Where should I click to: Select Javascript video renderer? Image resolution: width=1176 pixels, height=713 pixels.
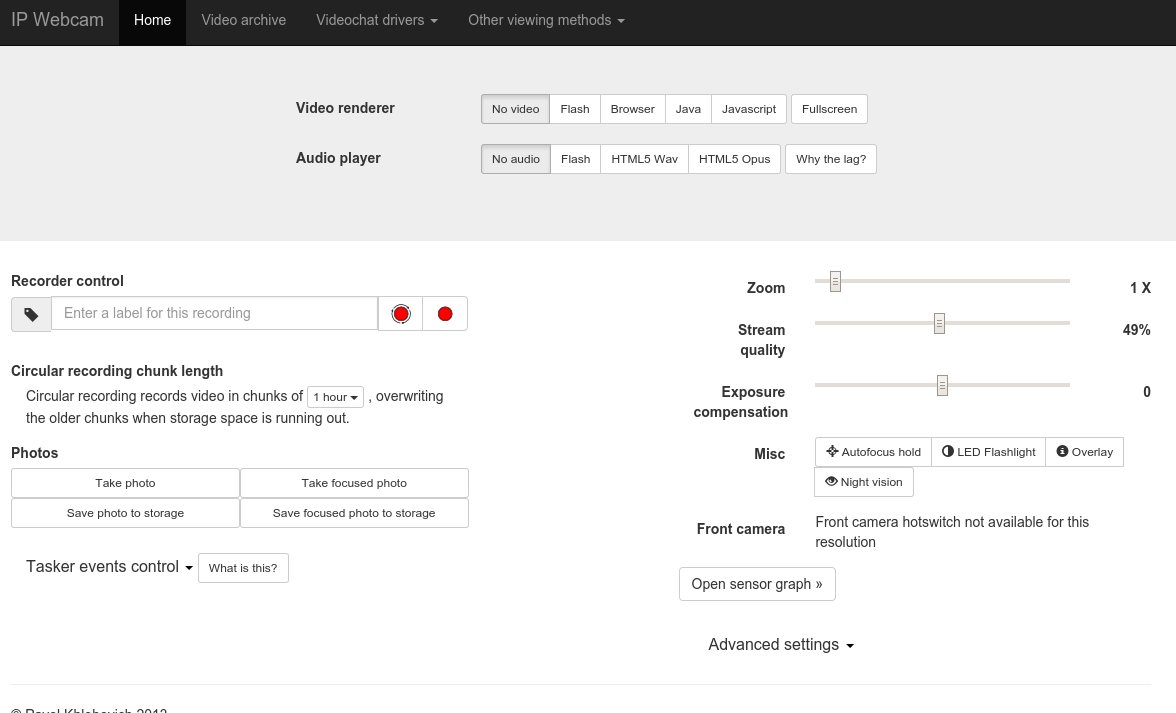click(748, 109)
